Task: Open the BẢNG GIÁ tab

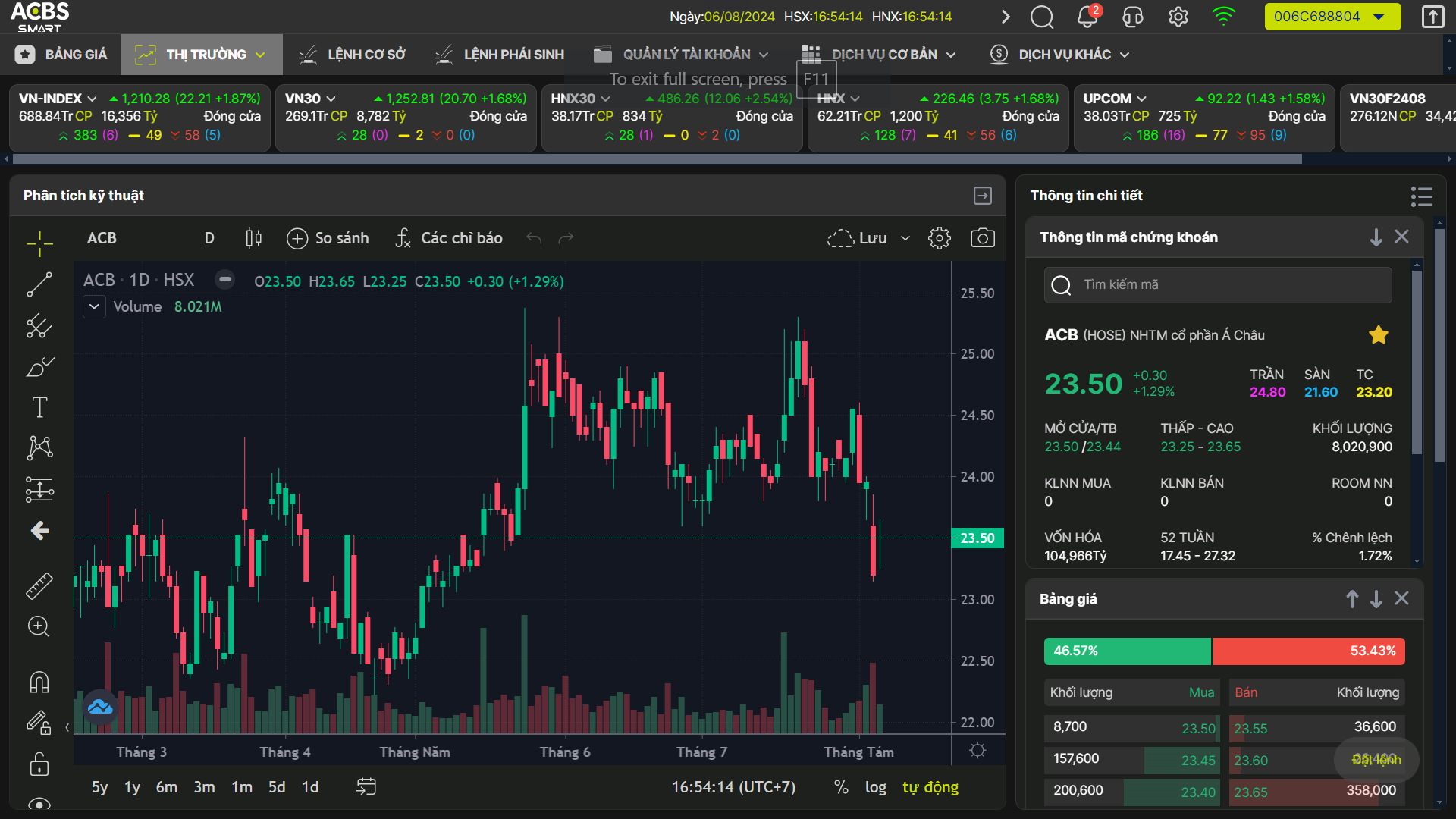Action: pos(62,55)
